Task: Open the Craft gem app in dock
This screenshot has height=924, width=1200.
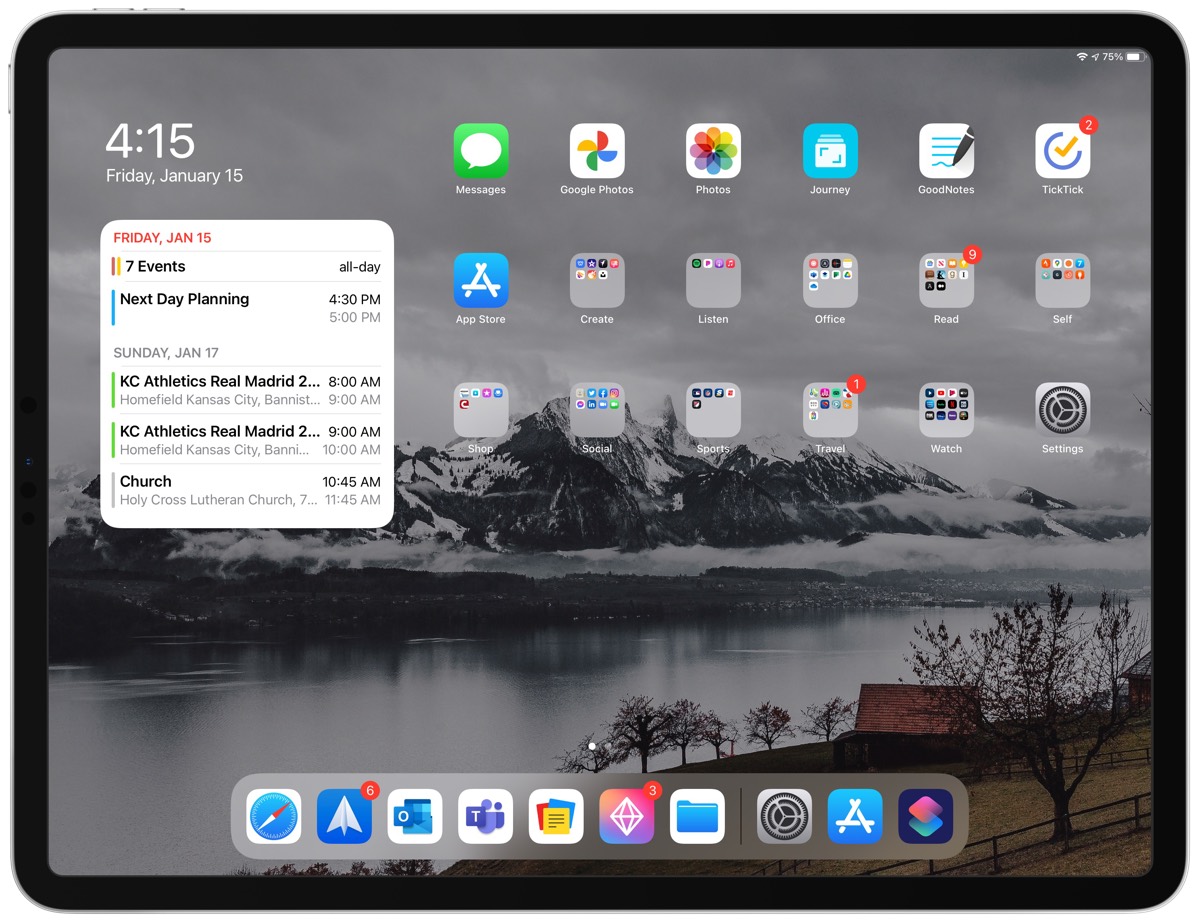Action: [627, 816]
